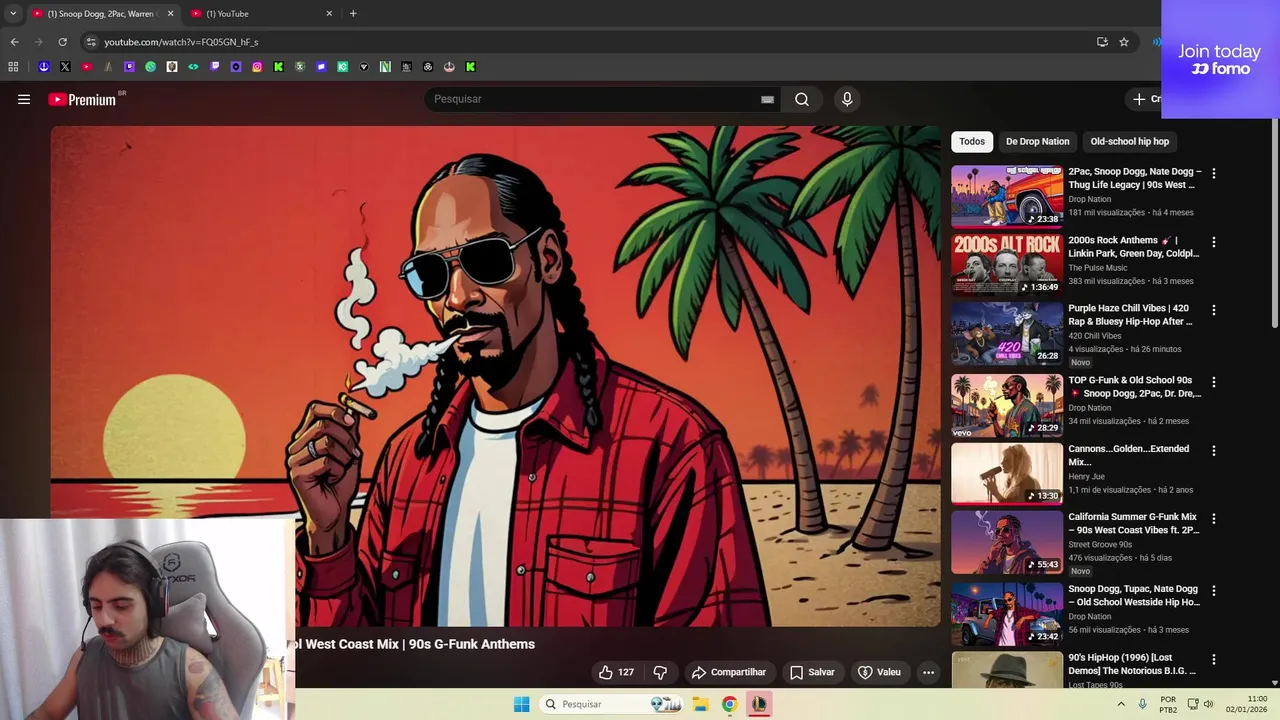Click the Snoop Dogg video player
Image resolution: width=1280 pixels, height=720 pixels.
[496, 376]
